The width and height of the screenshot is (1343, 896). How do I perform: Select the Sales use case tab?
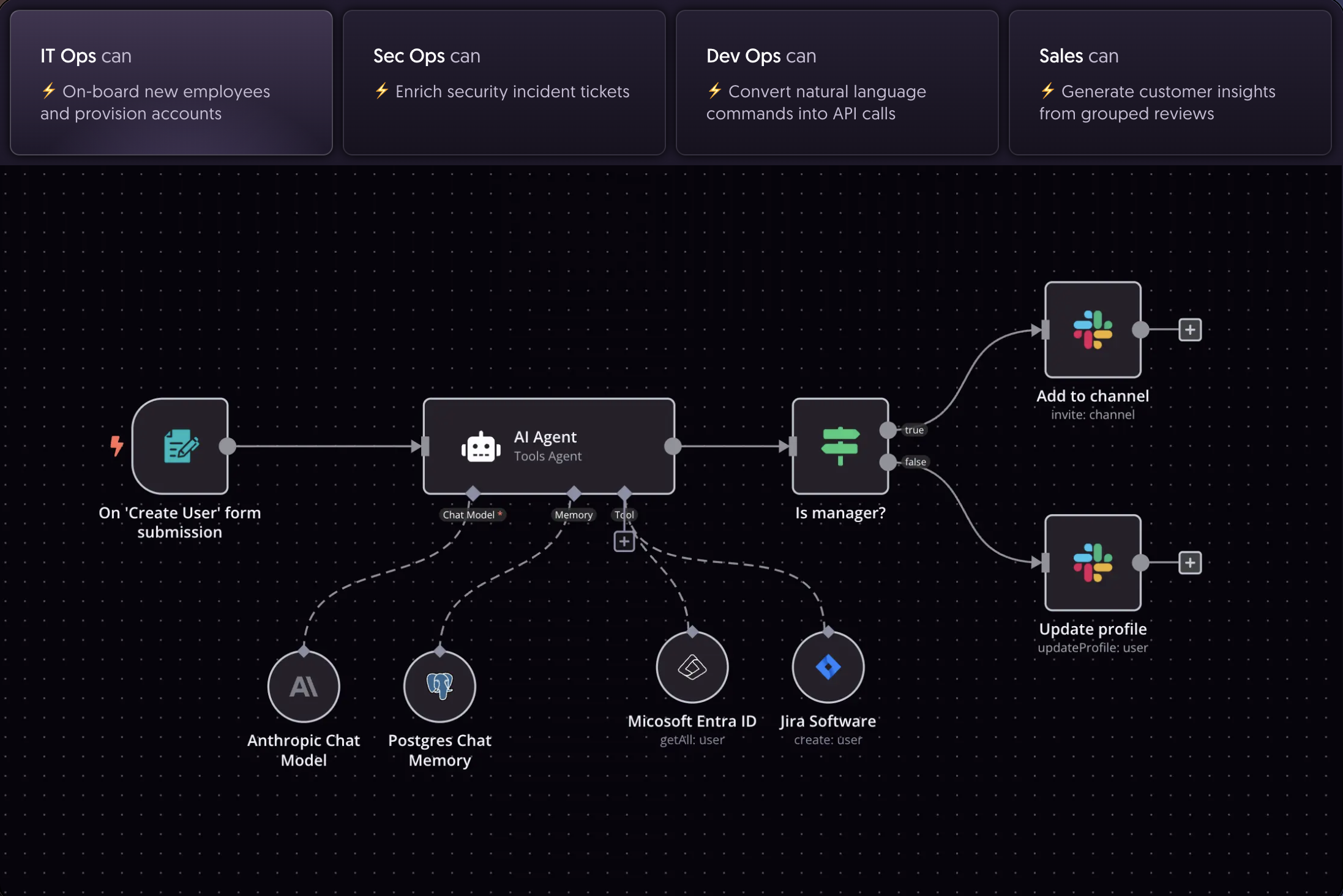pyautogui.click(x=1170, y=83)
